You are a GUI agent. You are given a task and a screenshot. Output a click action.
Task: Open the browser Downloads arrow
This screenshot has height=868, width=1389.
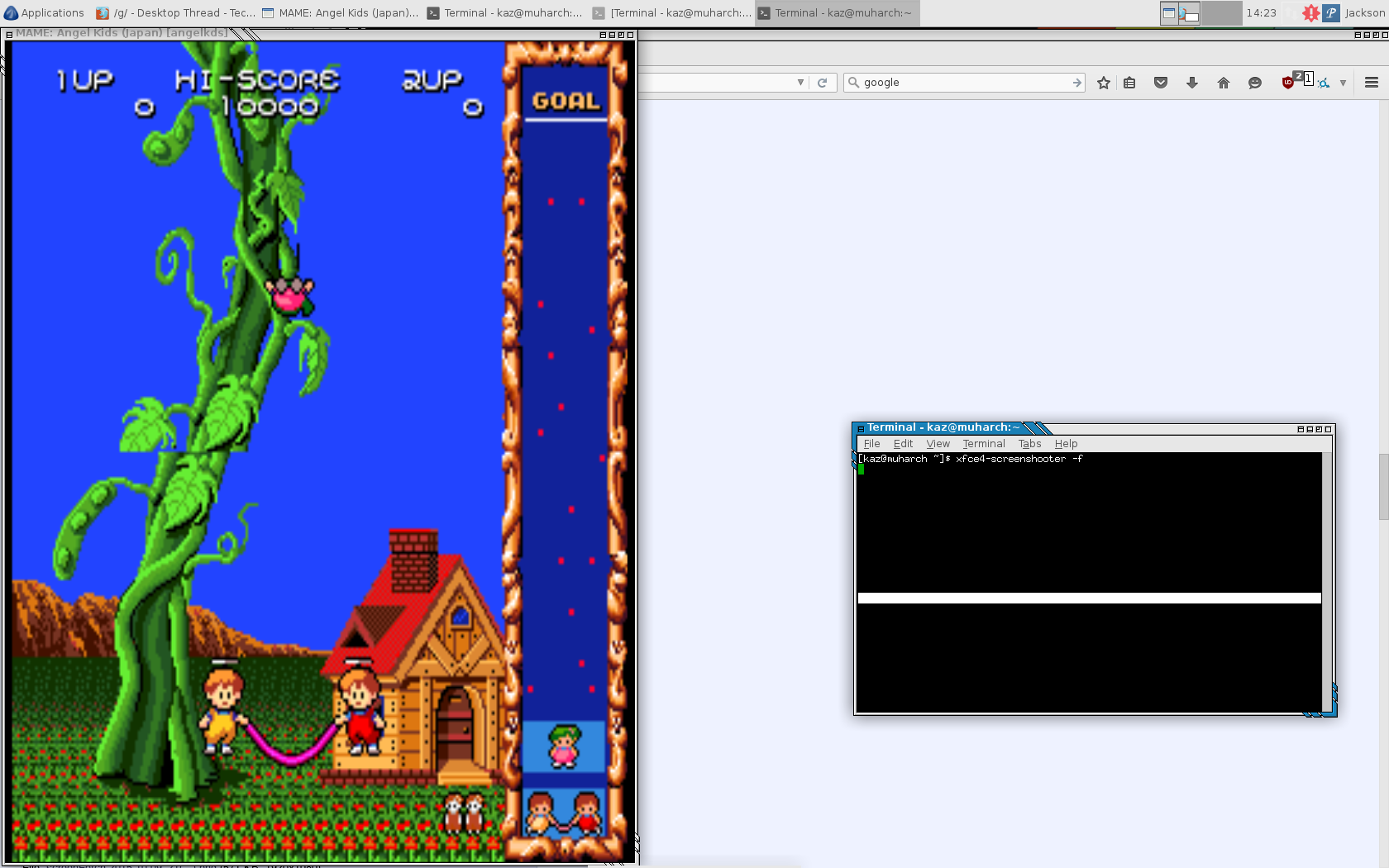coord(1192,83)
